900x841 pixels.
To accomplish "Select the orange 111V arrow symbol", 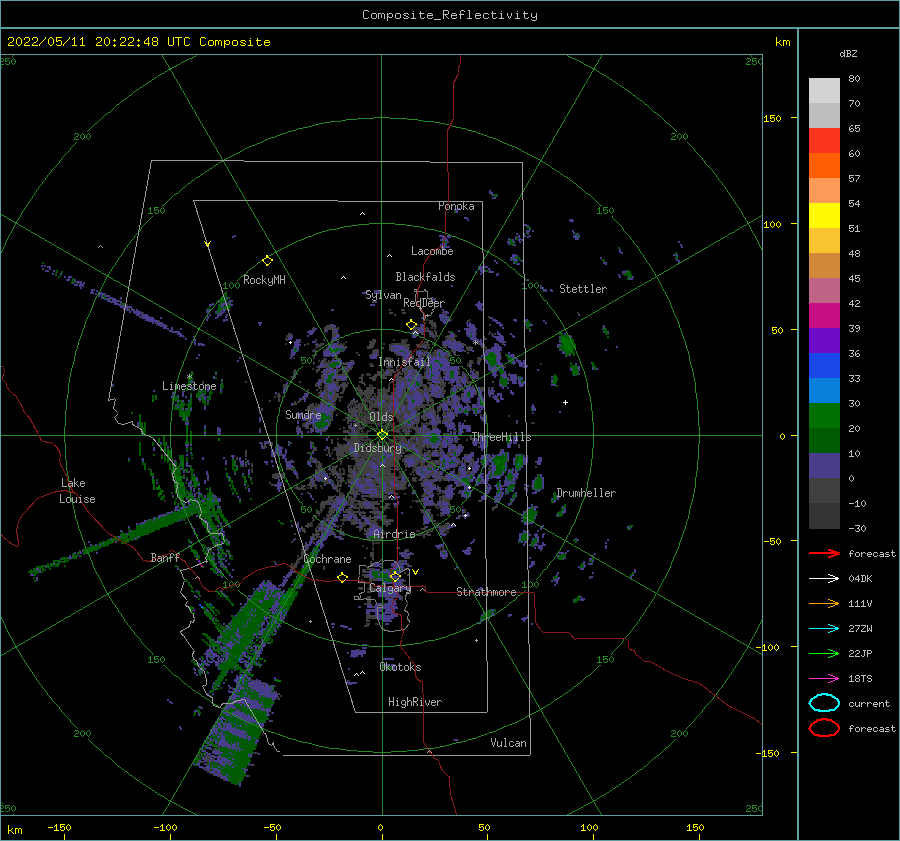I will 824,603.
